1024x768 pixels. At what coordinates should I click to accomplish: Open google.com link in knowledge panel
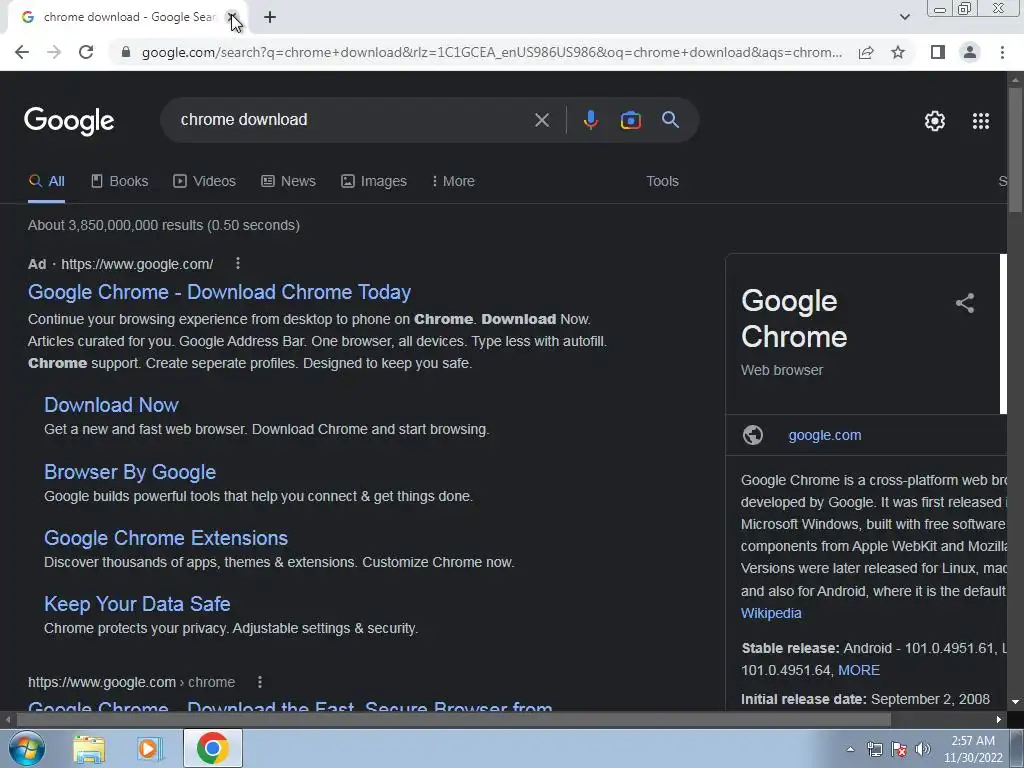pos(825,435)
